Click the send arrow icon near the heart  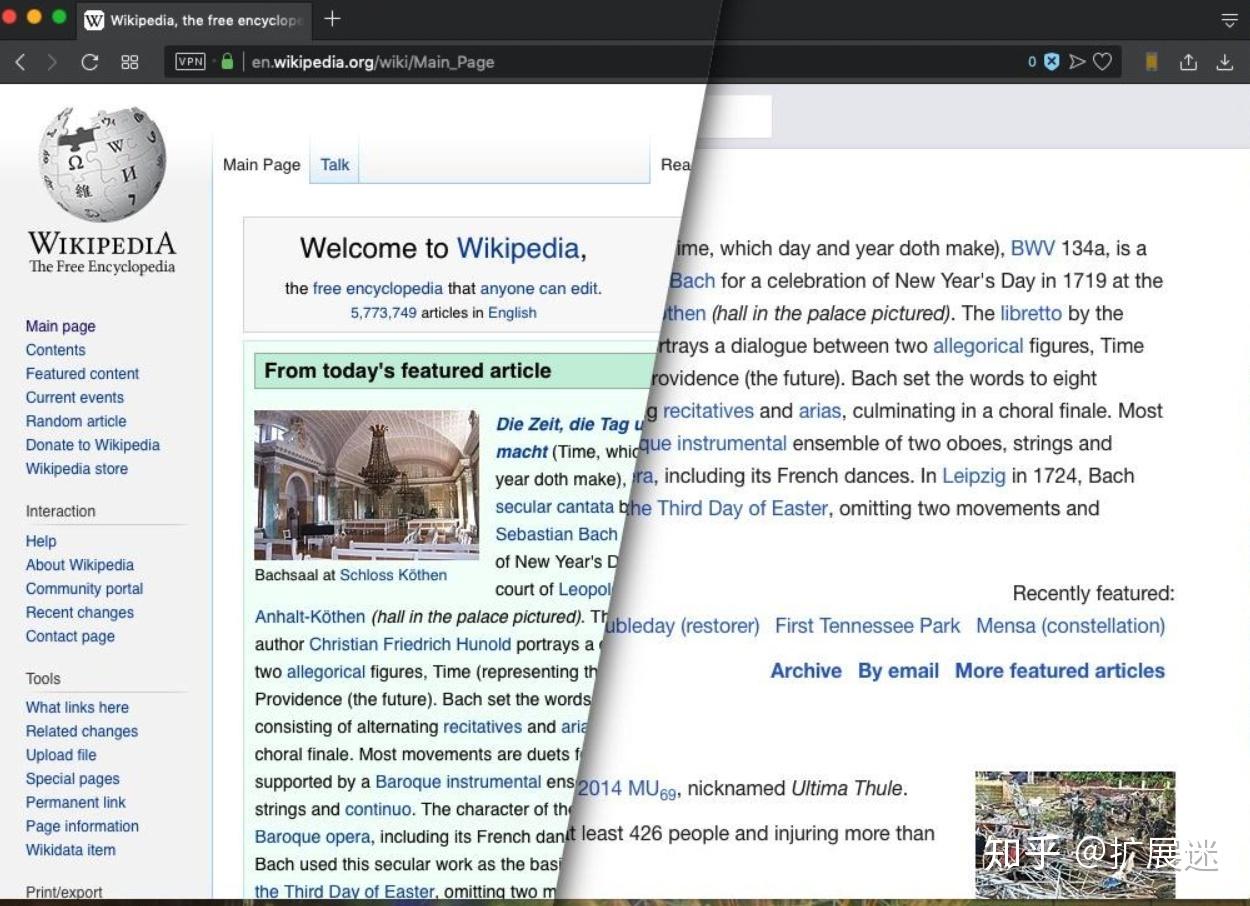1077,61
